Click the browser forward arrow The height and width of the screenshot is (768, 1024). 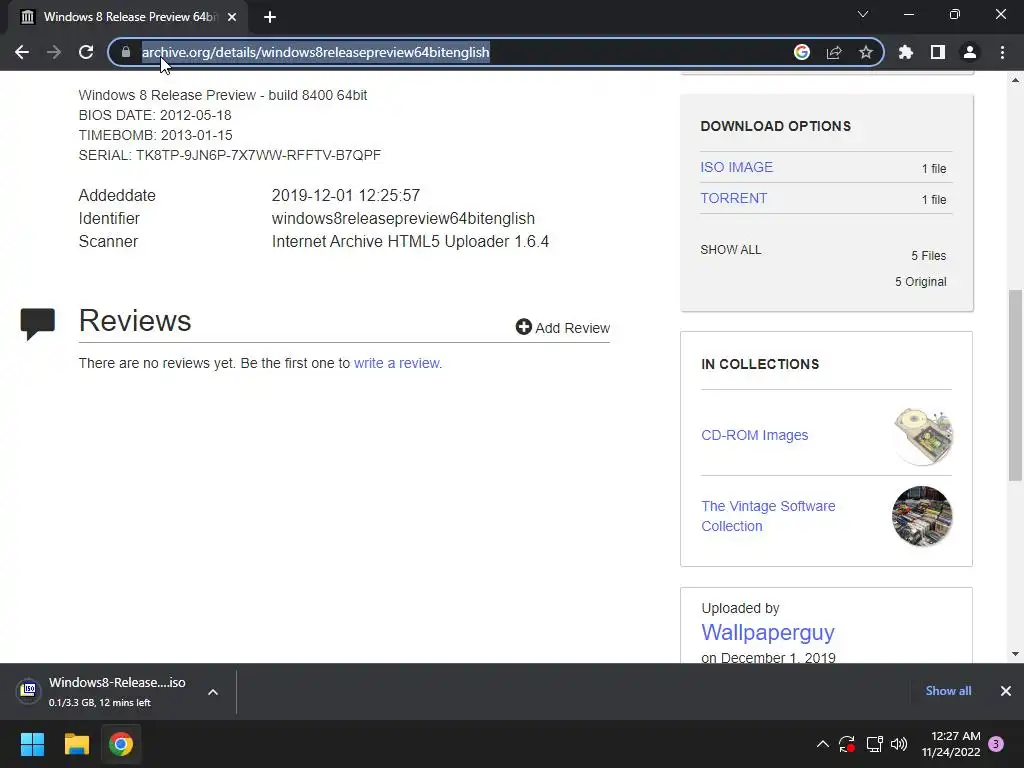(54, 52)
